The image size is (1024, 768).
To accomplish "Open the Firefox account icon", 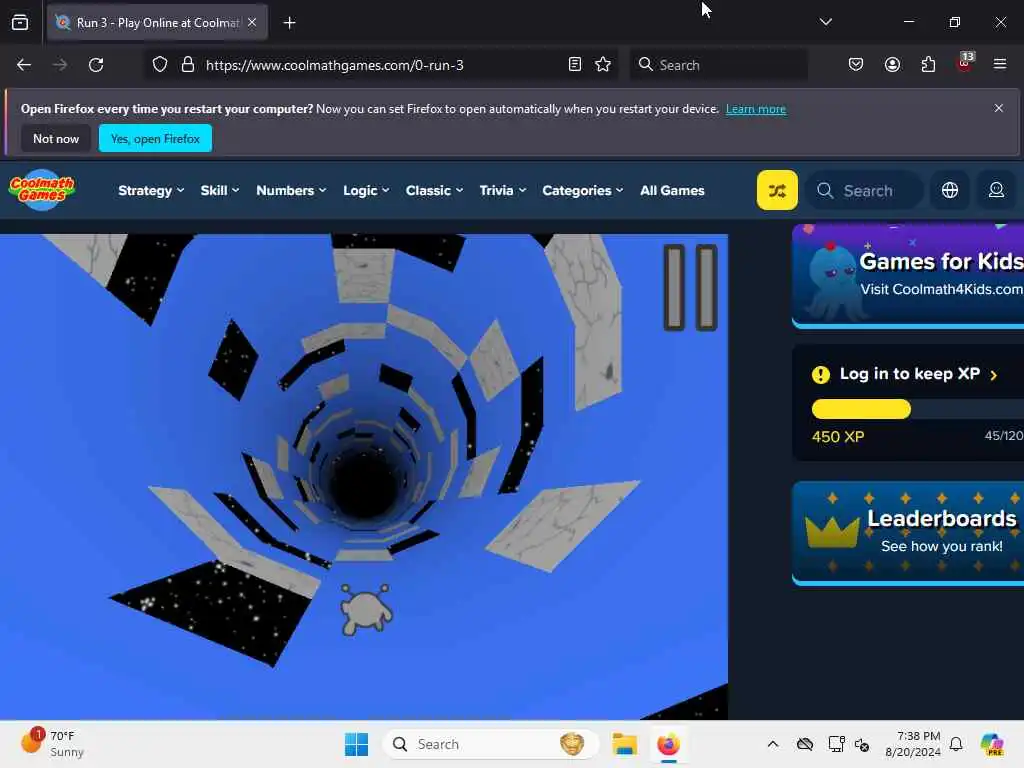I will click(x=892, y=65).
